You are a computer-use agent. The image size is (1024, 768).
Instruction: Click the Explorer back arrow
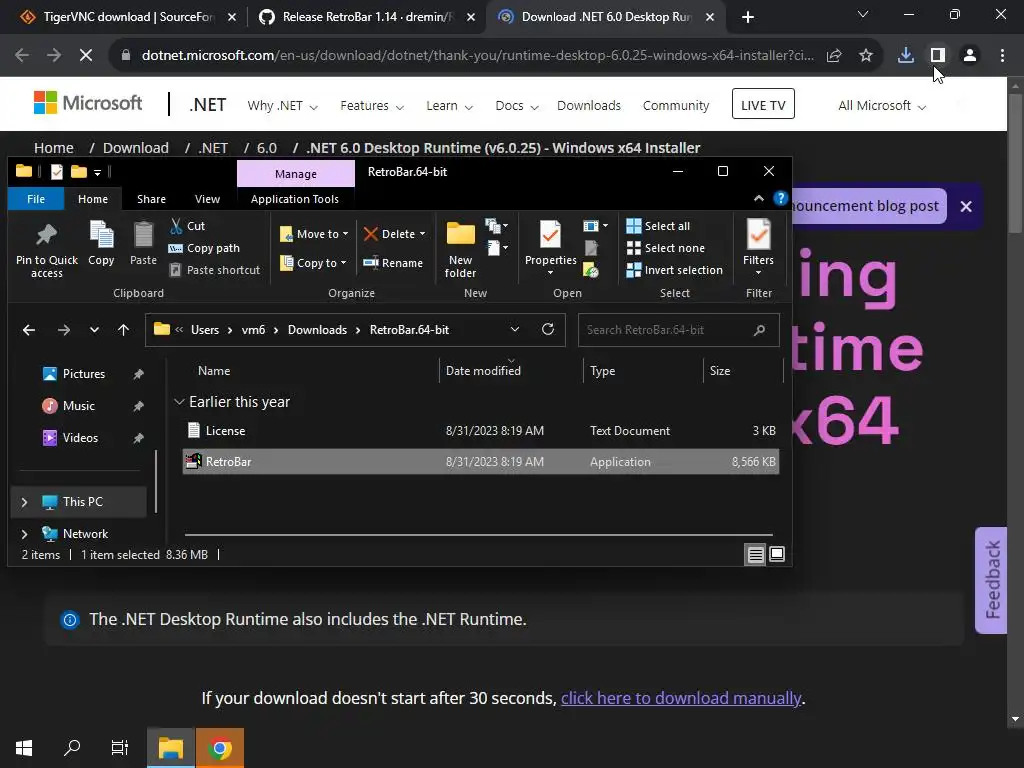(29, 330)
